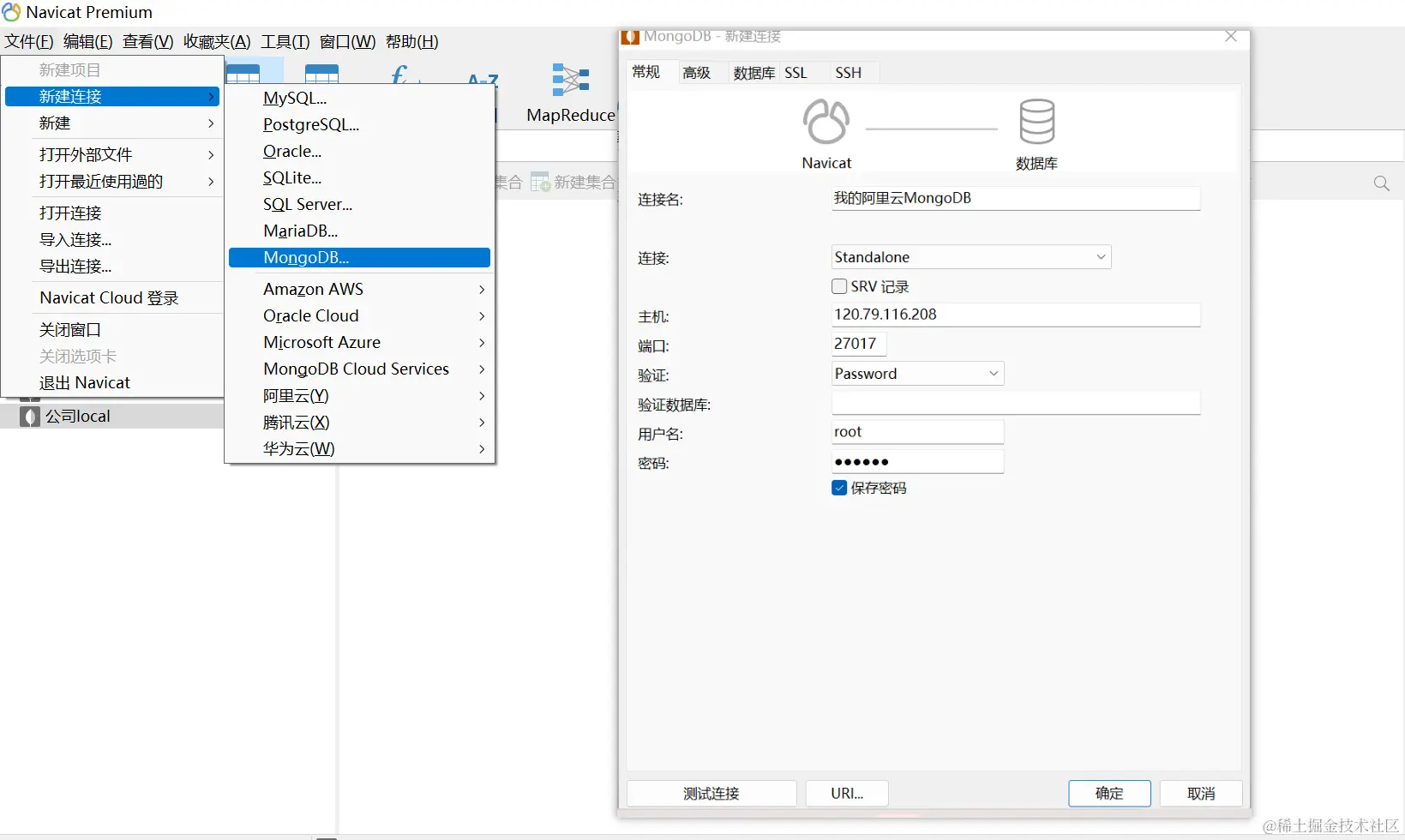Viewport: 1405px width, 840px height.
Task: Click the 端口 input field
Action: point(859,344)
